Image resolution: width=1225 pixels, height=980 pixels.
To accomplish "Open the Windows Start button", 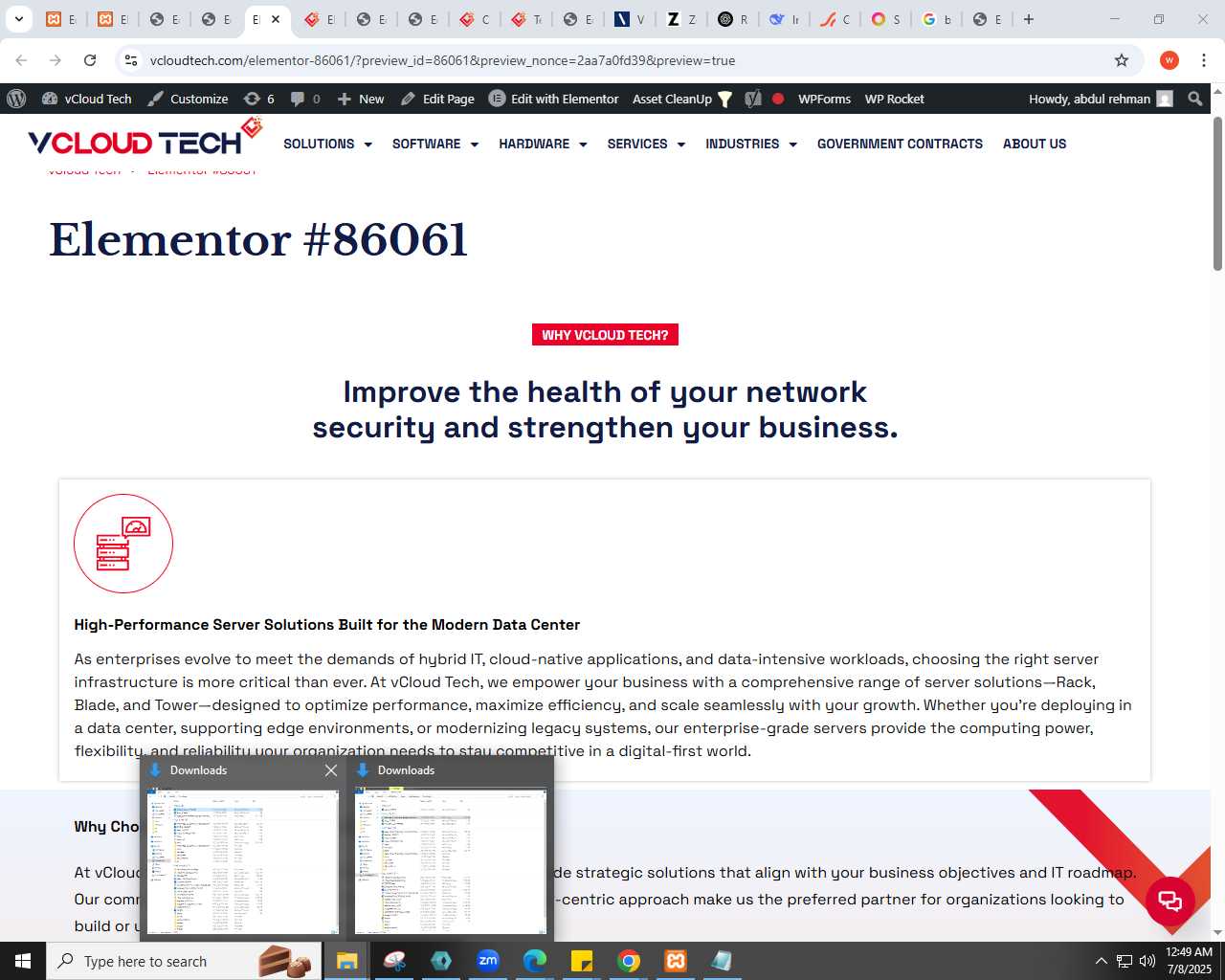I will pos(23,961).
